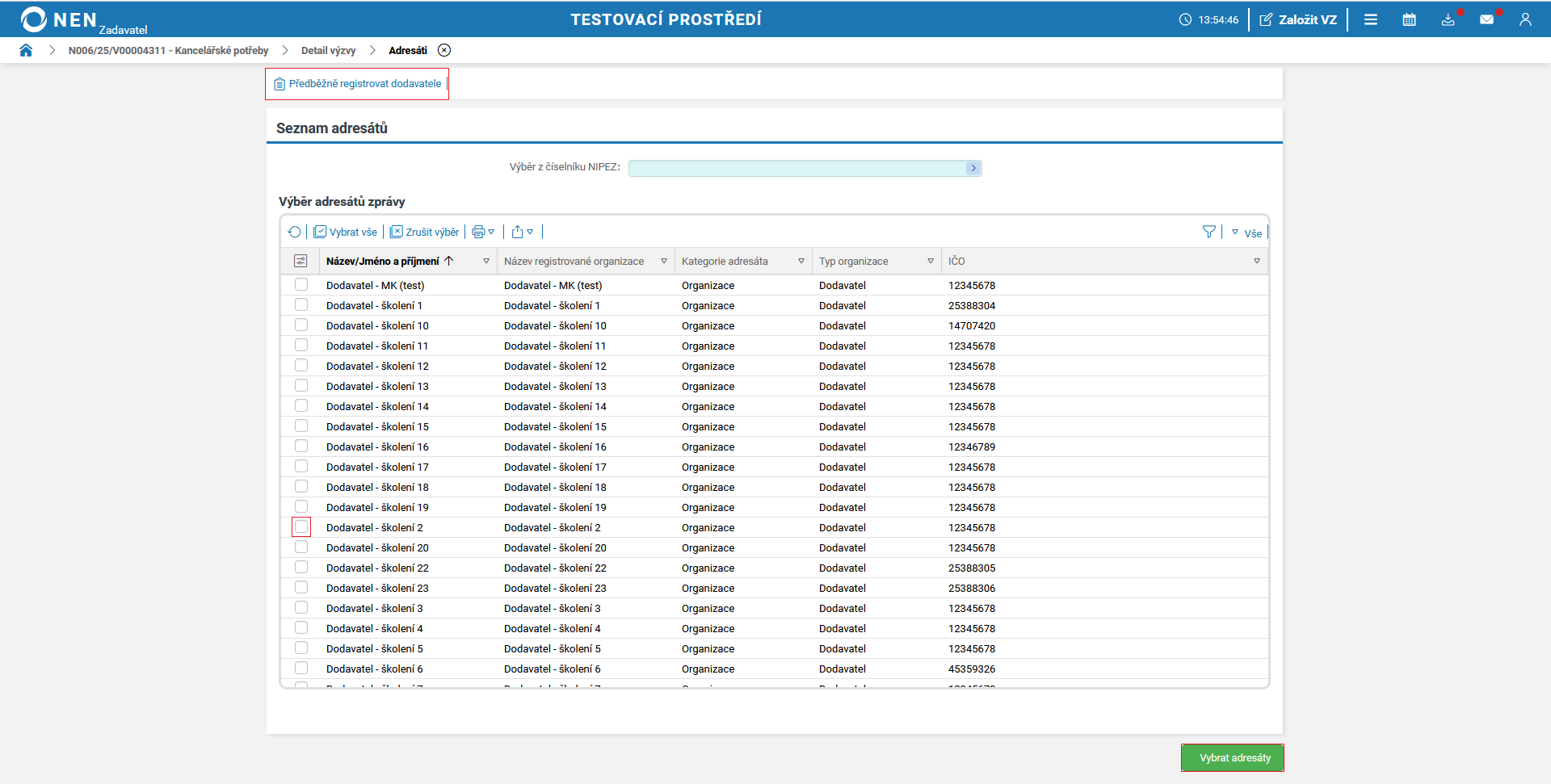Open the print icon menu

pyautogui.click(x=482, y=233)
